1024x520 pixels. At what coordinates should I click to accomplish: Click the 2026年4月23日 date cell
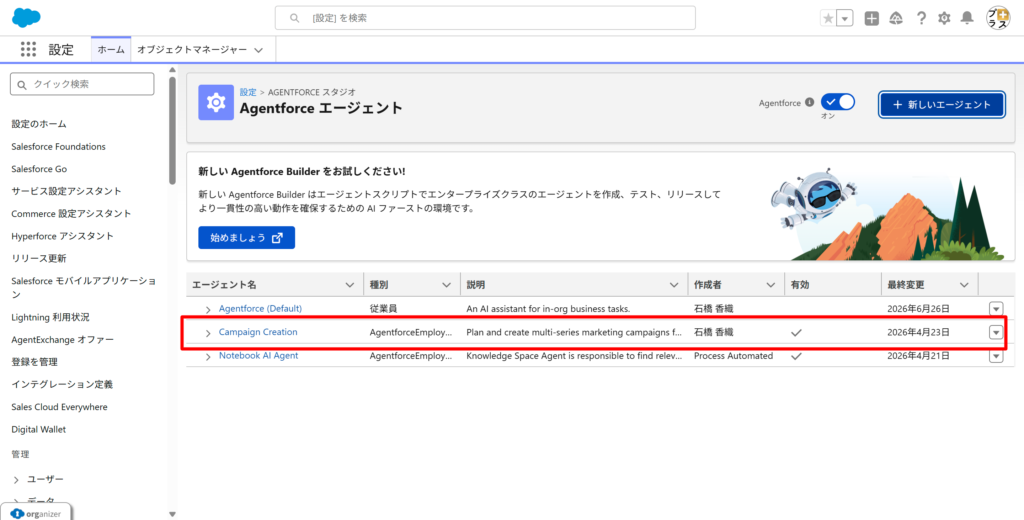click(x=918, y=333)
